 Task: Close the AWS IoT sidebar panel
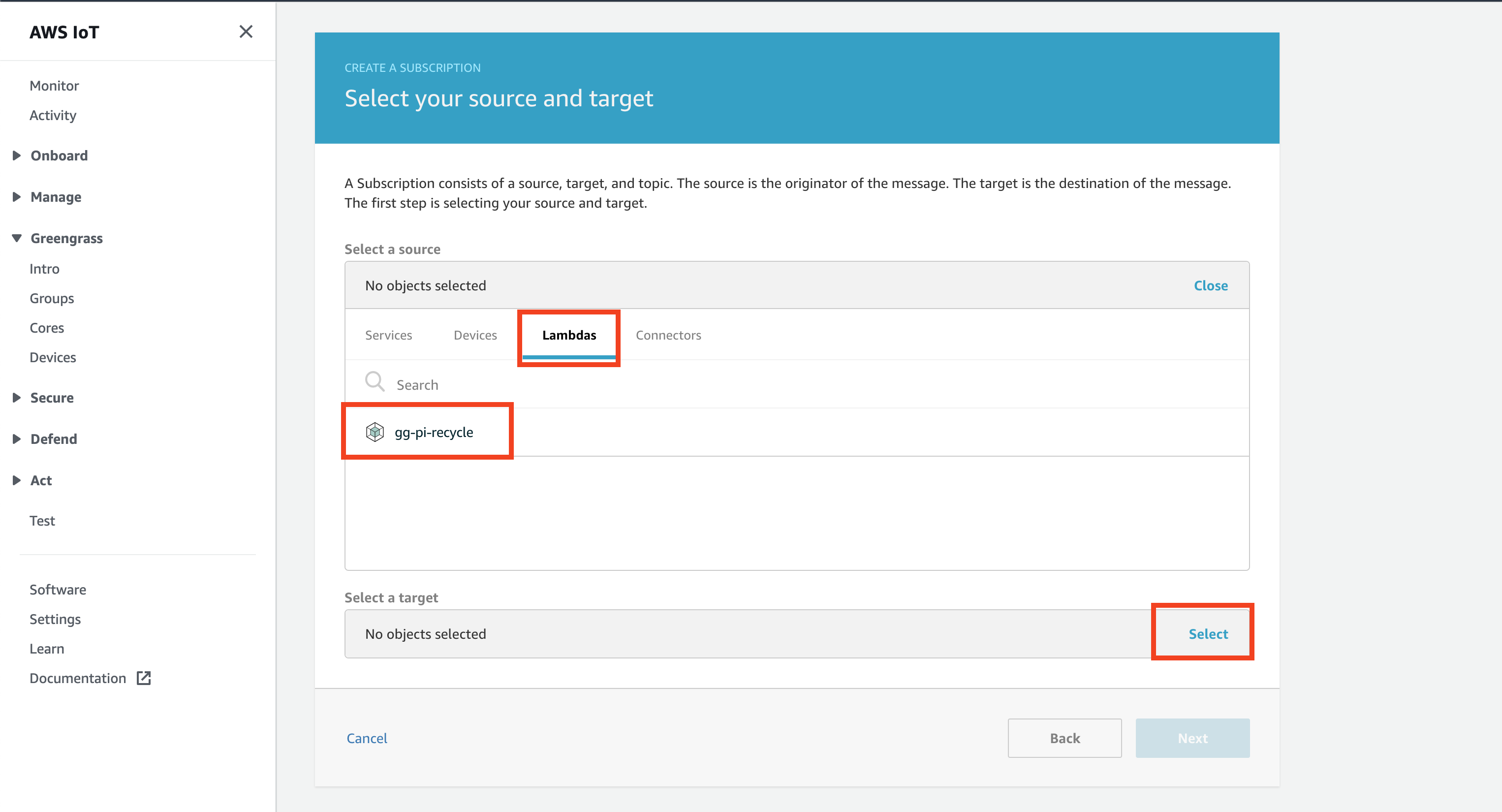click(x=246, y=31)
